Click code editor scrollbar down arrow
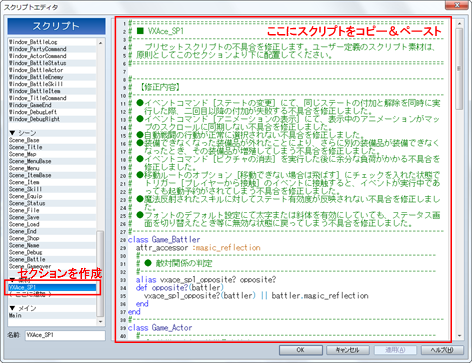Screen dimensions: 472x363 (x=459, y=336)
